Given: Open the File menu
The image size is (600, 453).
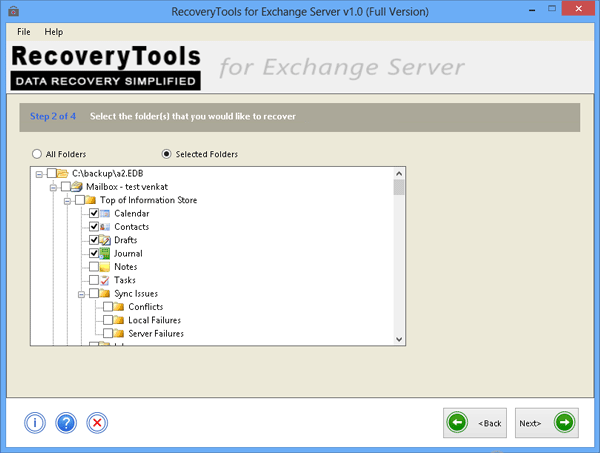Looking at the screenshot, I should pos(24,32).
